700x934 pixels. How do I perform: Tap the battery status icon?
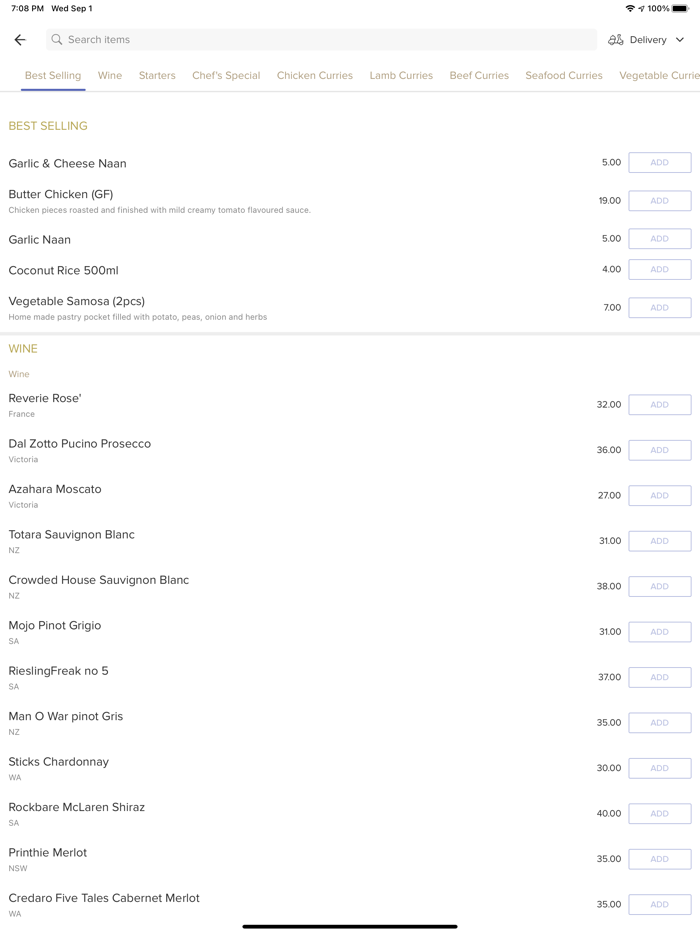pyautogui.click(x=680, y=8)
